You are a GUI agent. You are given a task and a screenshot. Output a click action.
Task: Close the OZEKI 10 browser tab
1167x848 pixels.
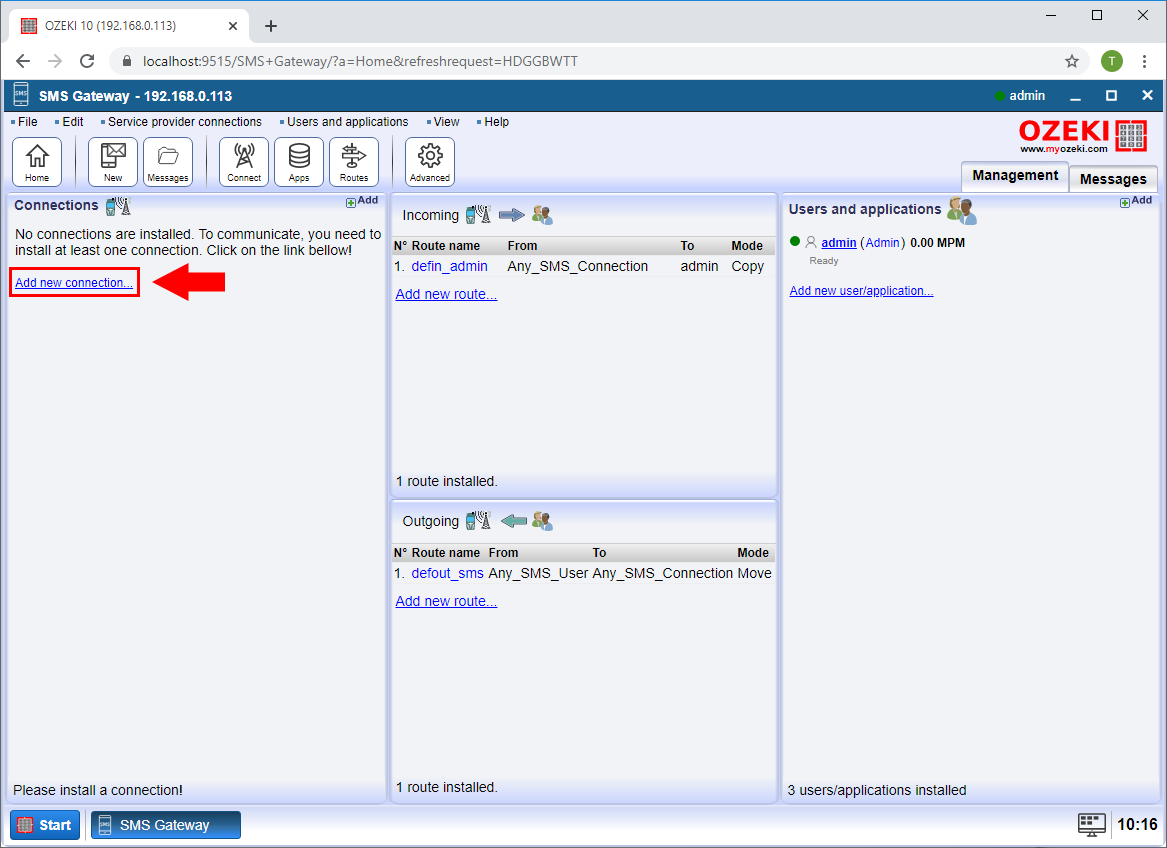coord(233,26)
